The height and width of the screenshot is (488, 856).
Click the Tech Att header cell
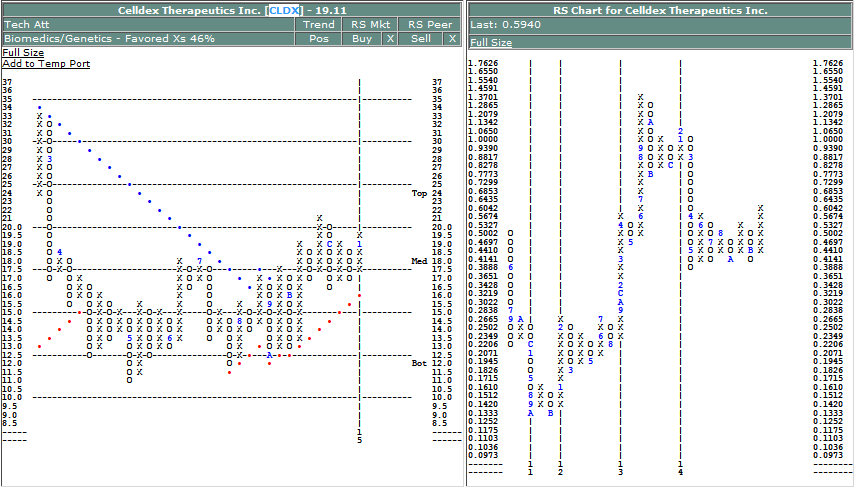click(148, 25)
